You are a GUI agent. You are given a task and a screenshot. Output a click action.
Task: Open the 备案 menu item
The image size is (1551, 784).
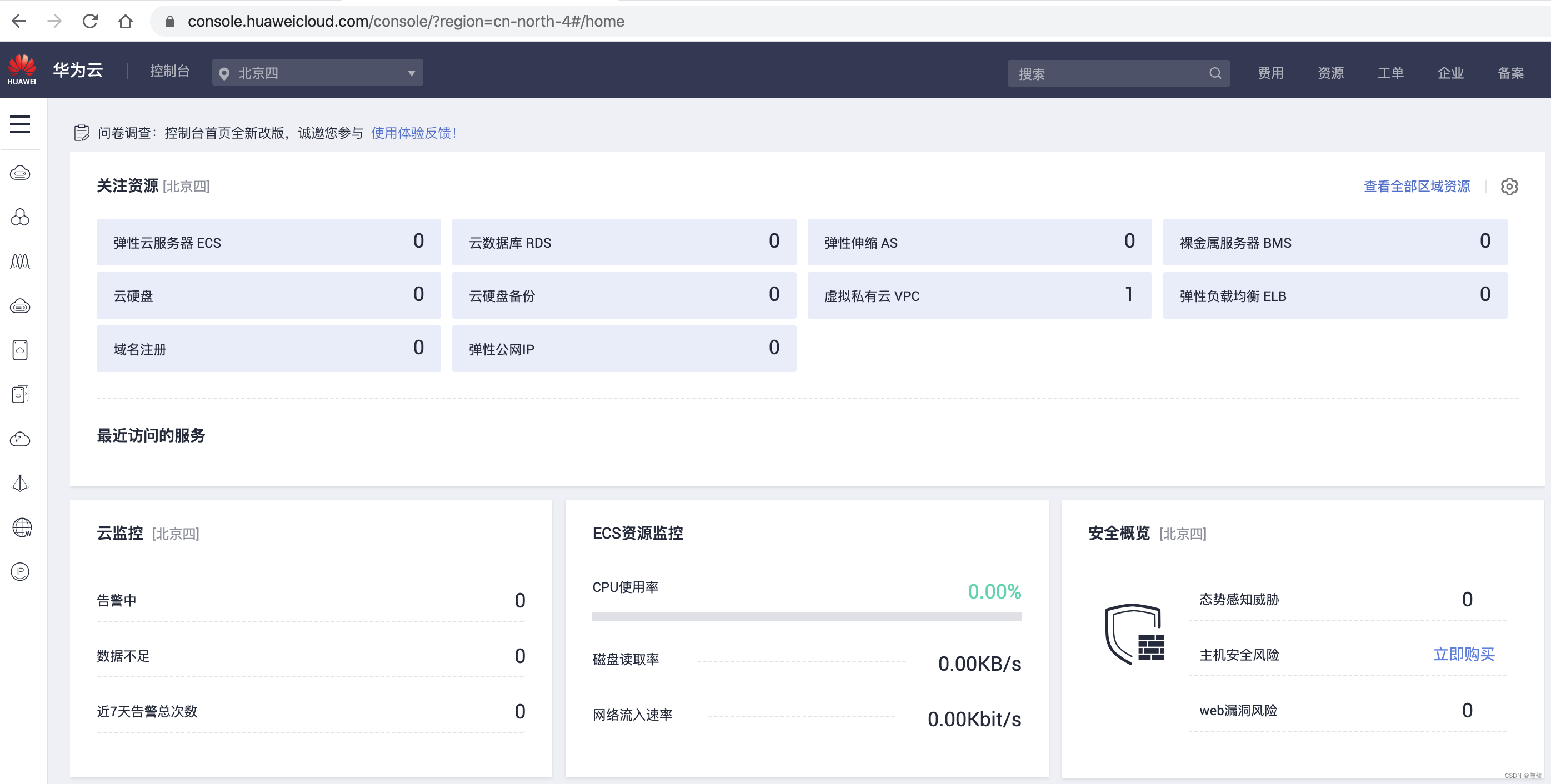coord(1510,73)
